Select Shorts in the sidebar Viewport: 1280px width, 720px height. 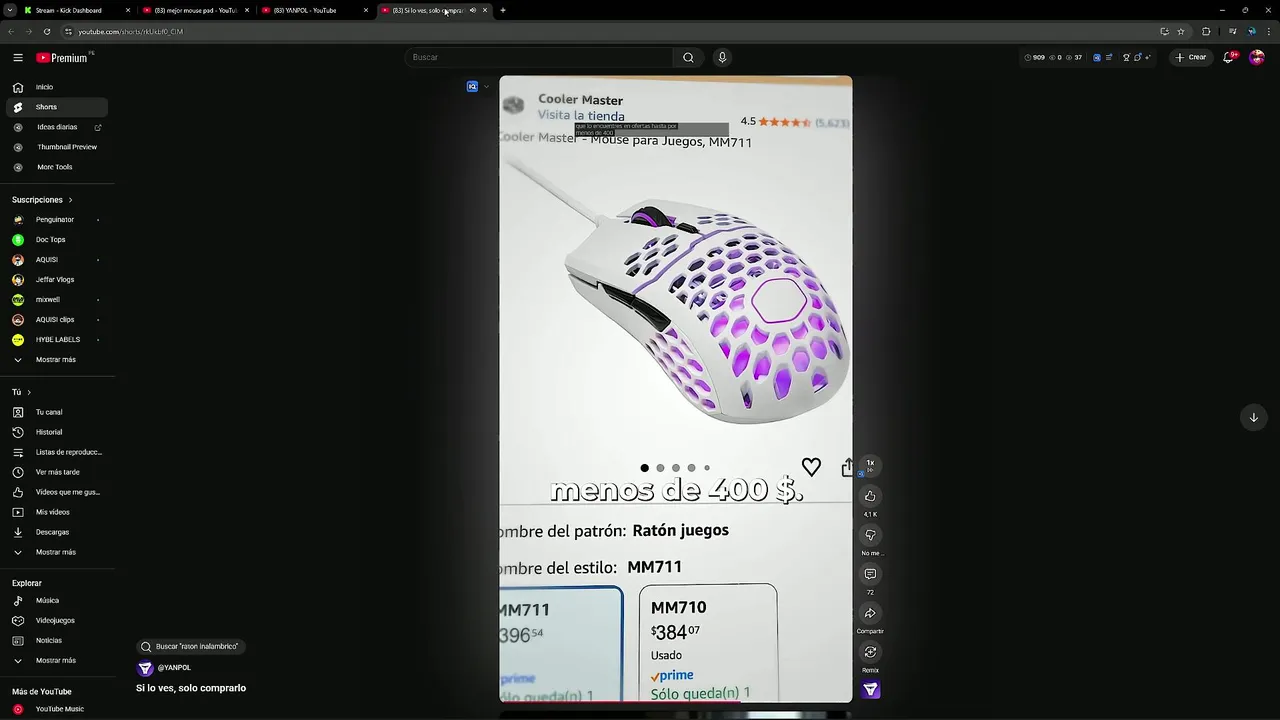pyautogui.click(x=57, y=107)
